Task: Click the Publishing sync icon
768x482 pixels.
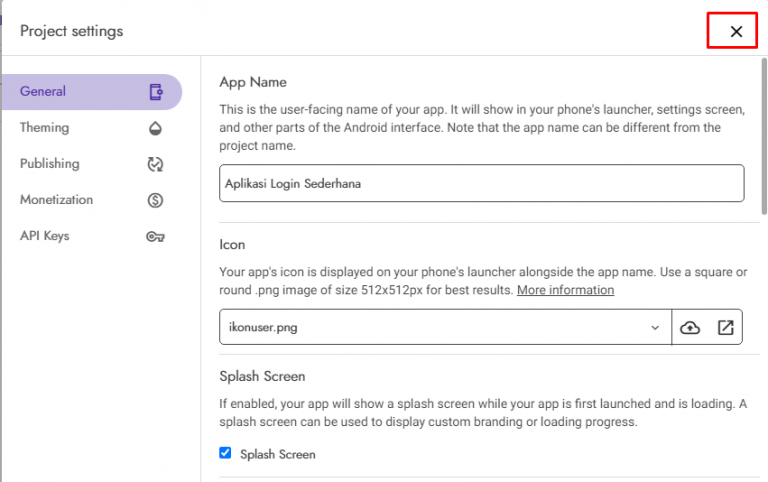Action: [155, 164]
